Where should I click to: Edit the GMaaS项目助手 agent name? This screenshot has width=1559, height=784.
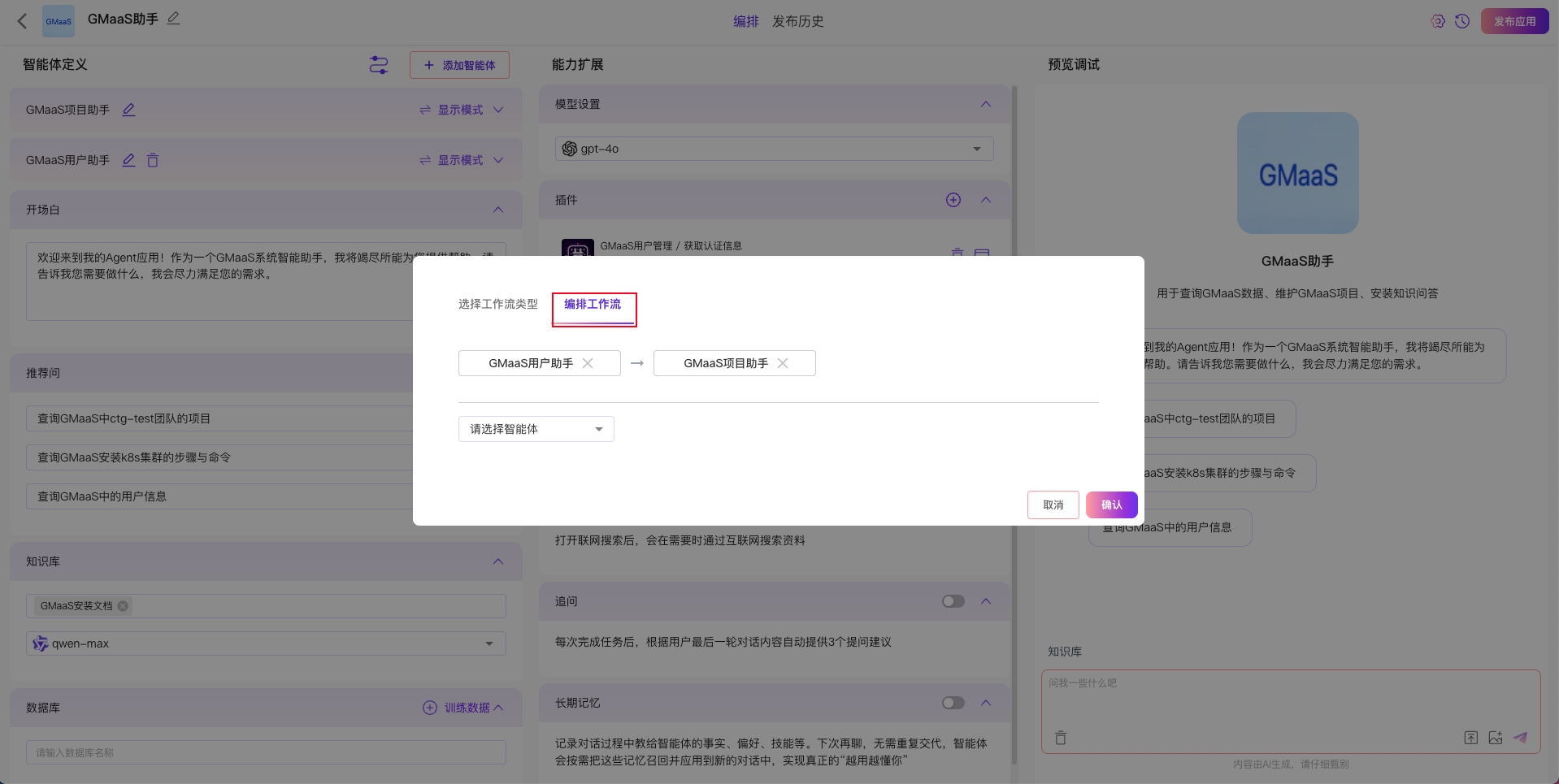point(128,110)
